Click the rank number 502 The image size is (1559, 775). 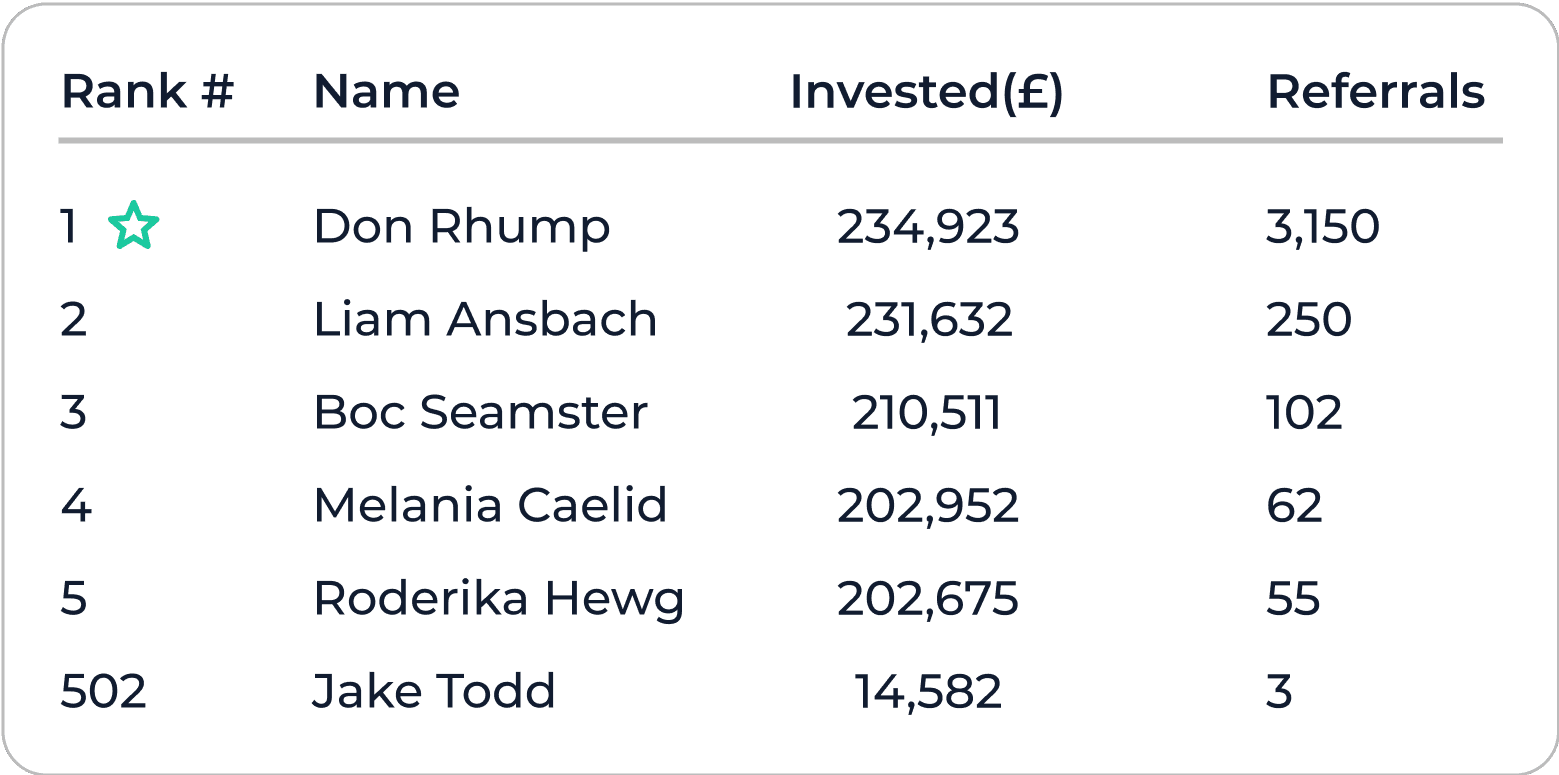click(x=104, y=691)
